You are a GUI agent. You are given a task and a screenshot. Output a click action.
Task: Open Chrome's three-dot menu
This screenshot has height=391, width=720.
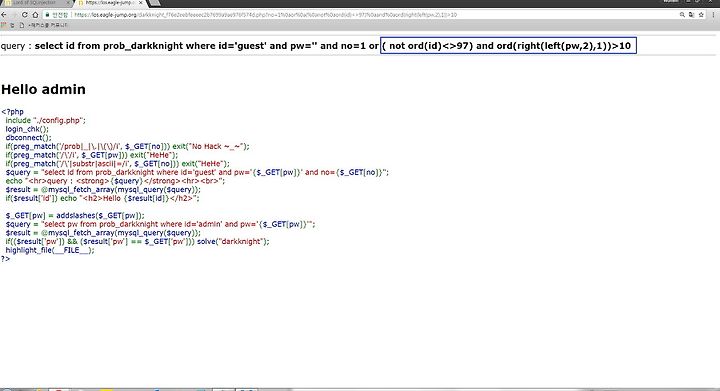point(714,15)
